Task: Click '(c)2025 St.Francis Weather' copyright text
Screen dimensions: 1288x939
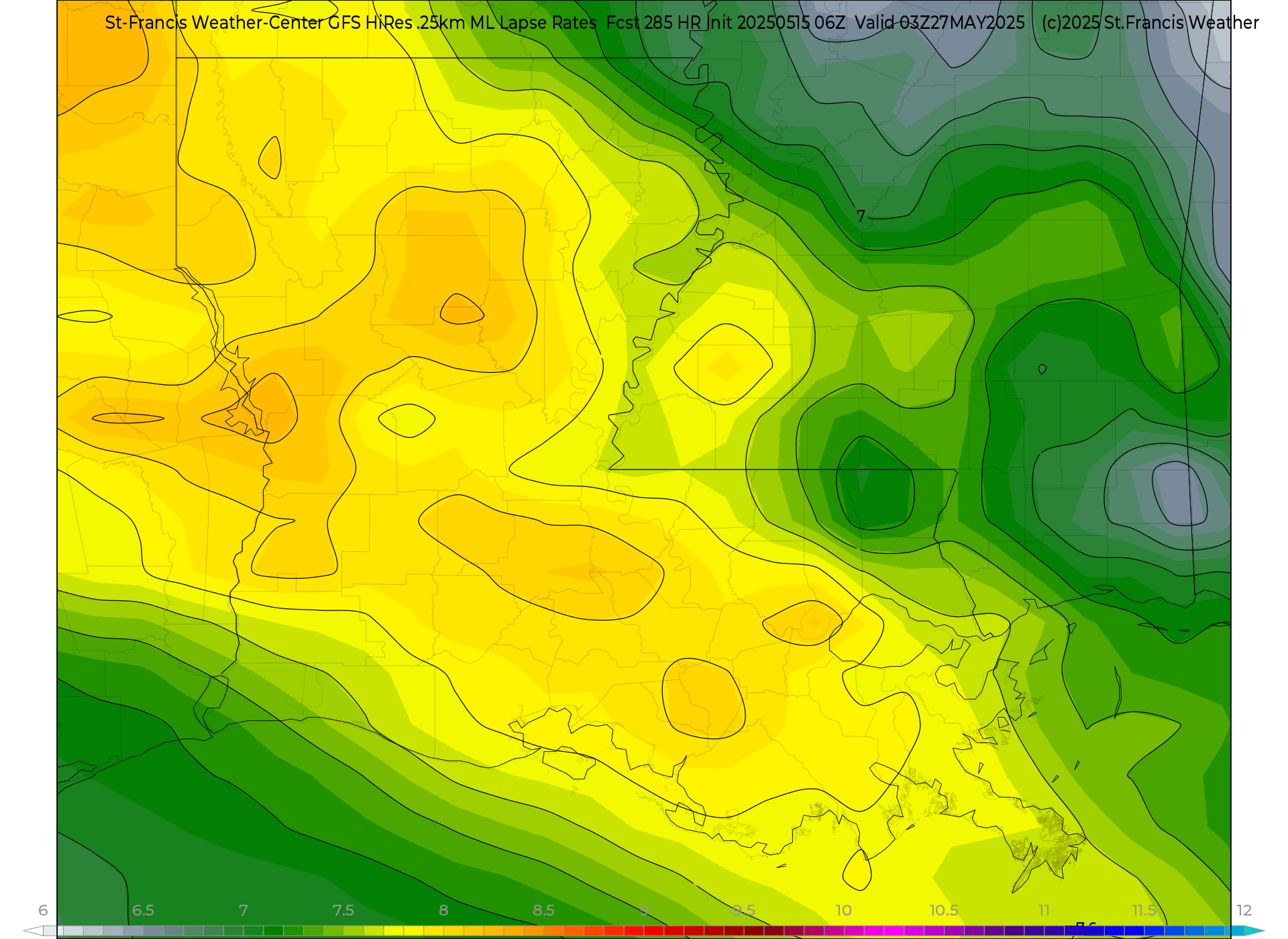Action: click(x=1150, y=23)
